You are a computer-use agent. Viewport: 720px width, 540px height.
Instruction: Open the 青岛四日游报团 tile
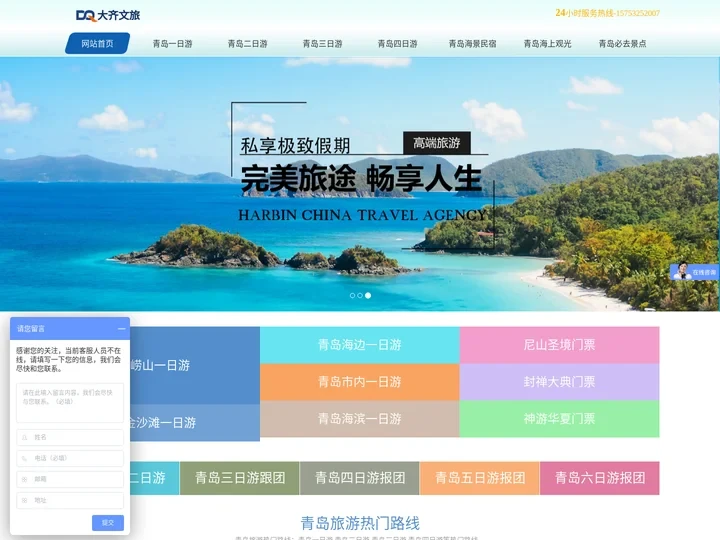(x=360, y=478)
